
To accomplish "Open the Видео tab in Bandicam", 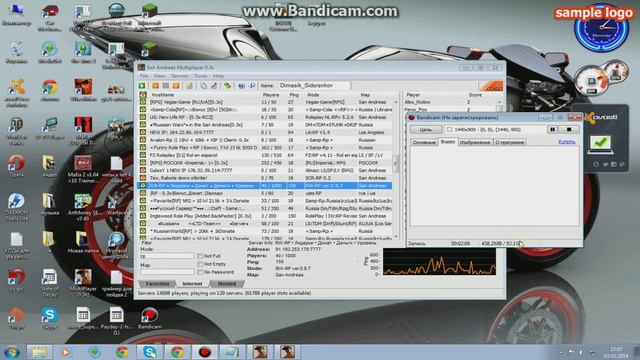I will click(448, 142).
